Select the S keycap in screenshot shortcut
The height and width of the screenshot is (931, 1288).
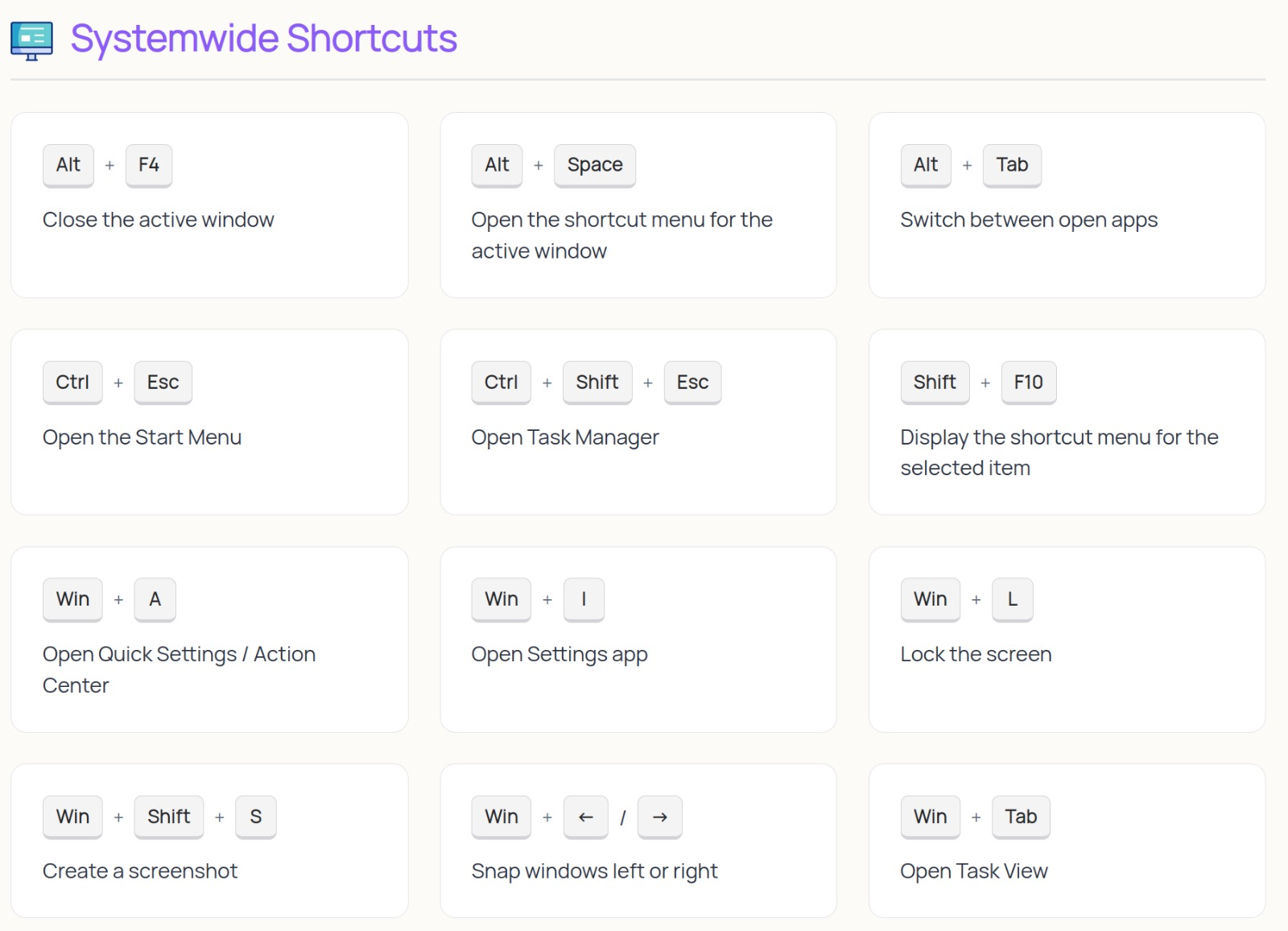[256, 817]
